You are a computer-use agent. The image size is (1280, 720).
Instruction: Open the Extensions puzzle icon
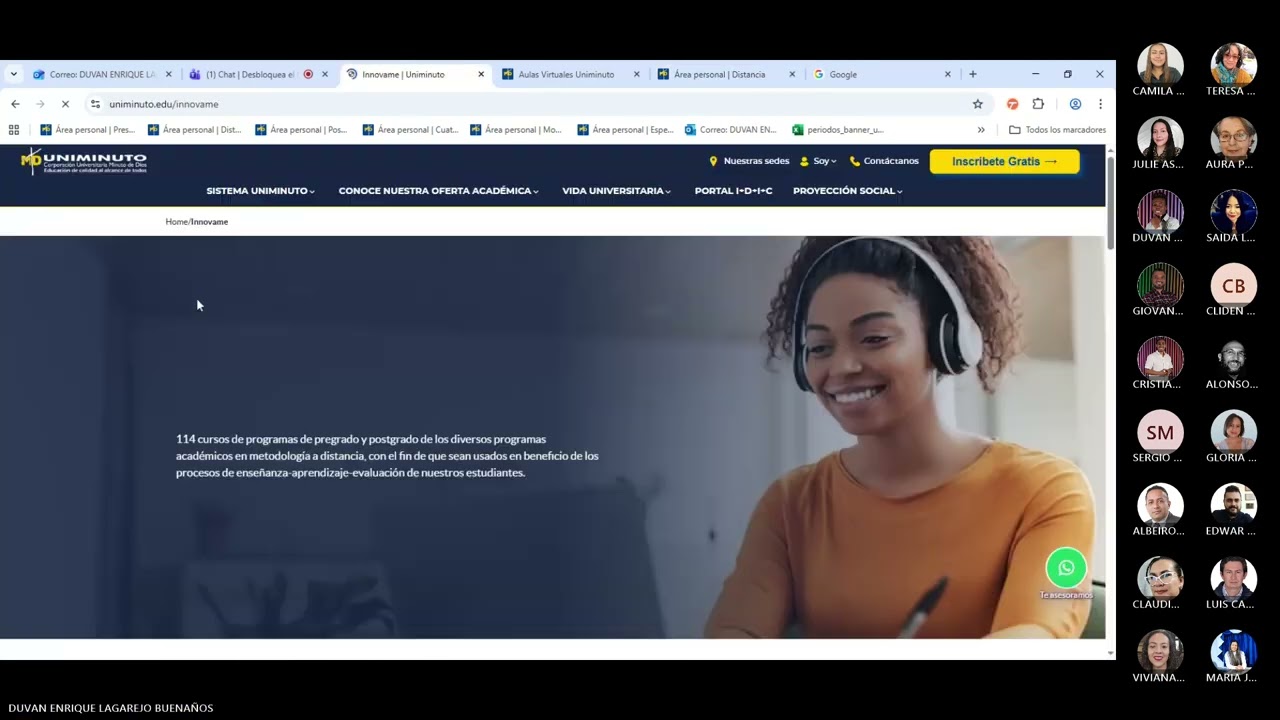(x=1038, y=104)
